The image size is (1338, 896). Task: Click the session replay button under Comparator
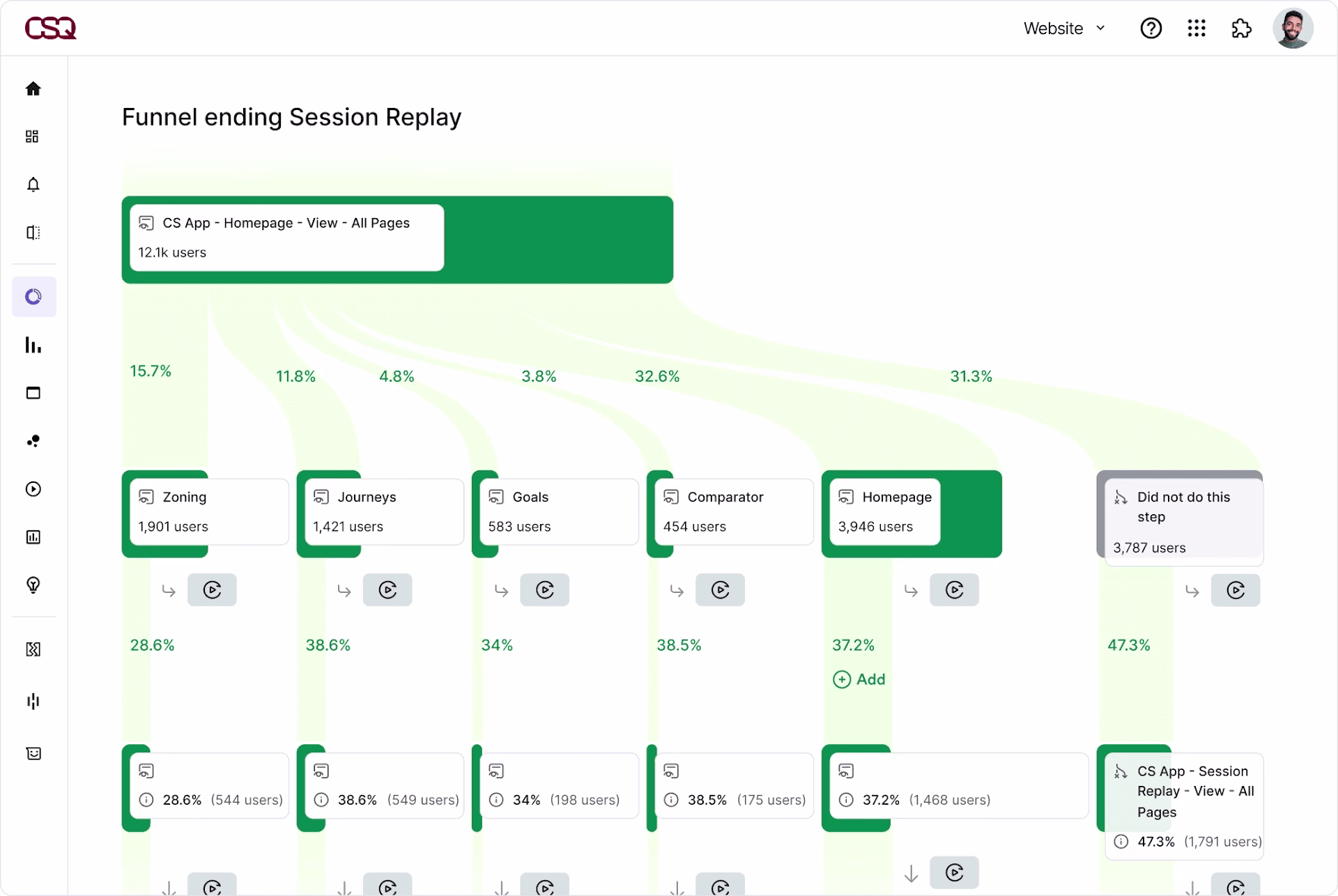(x=721, y=590)
